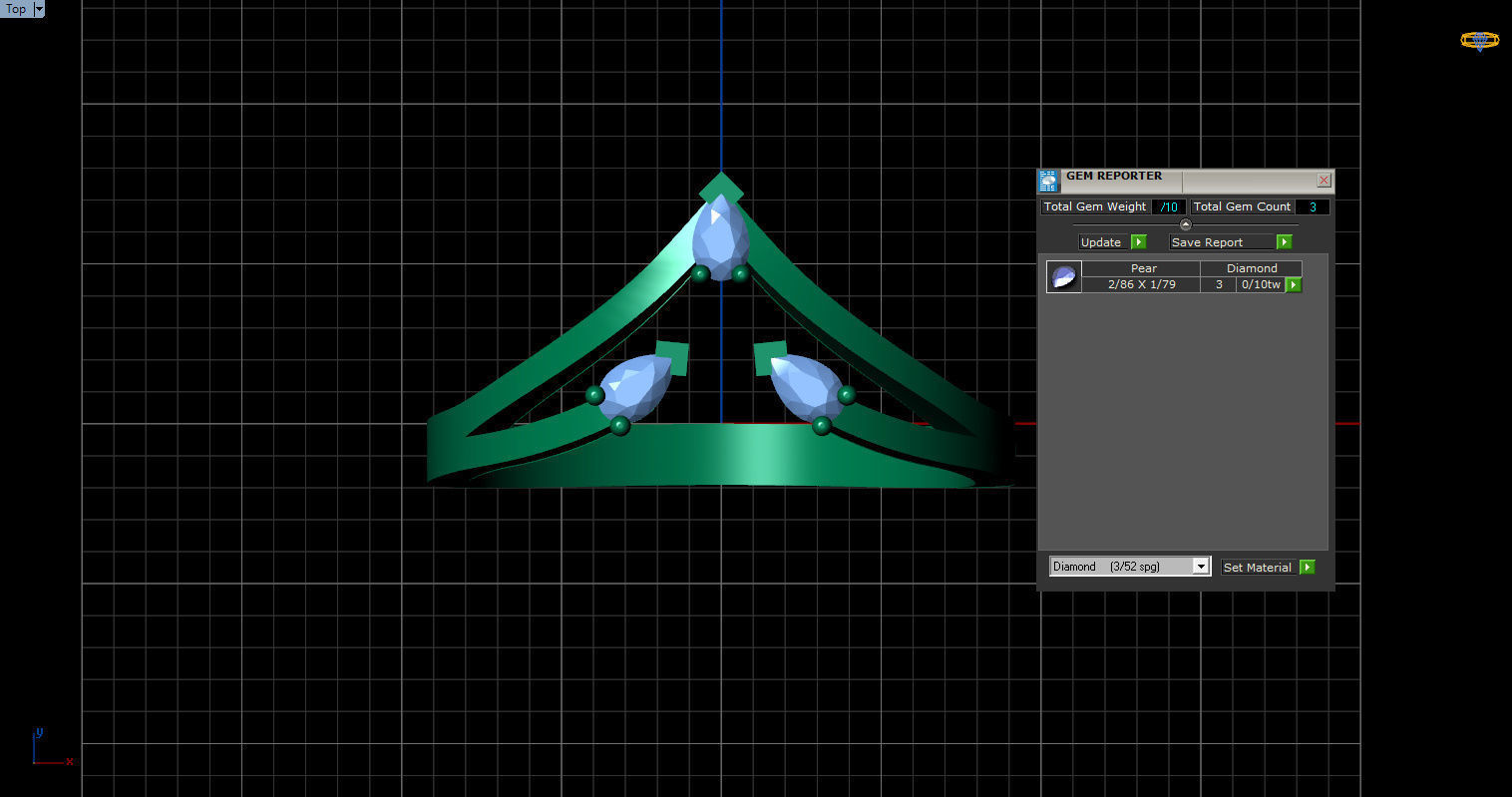Click the Gem Reporter panel icon
This screenshot has height=797, width=1512.
point(1047,181)
